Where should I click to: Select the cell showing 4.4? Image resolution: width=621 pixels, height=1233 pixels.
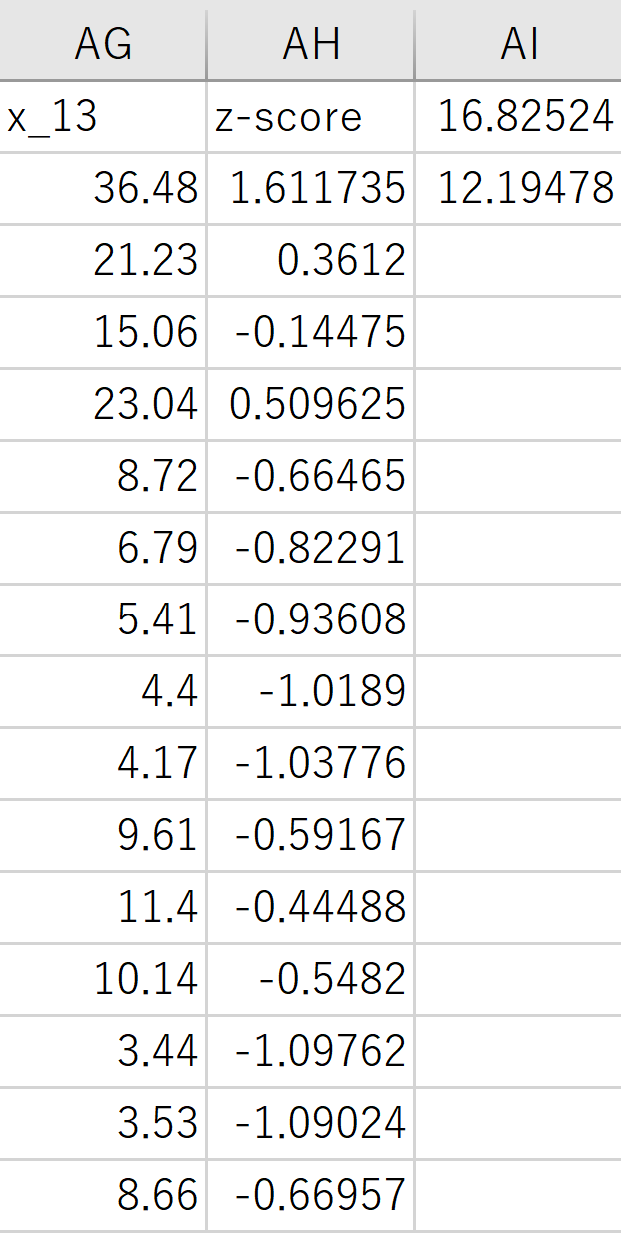point(103,692)
